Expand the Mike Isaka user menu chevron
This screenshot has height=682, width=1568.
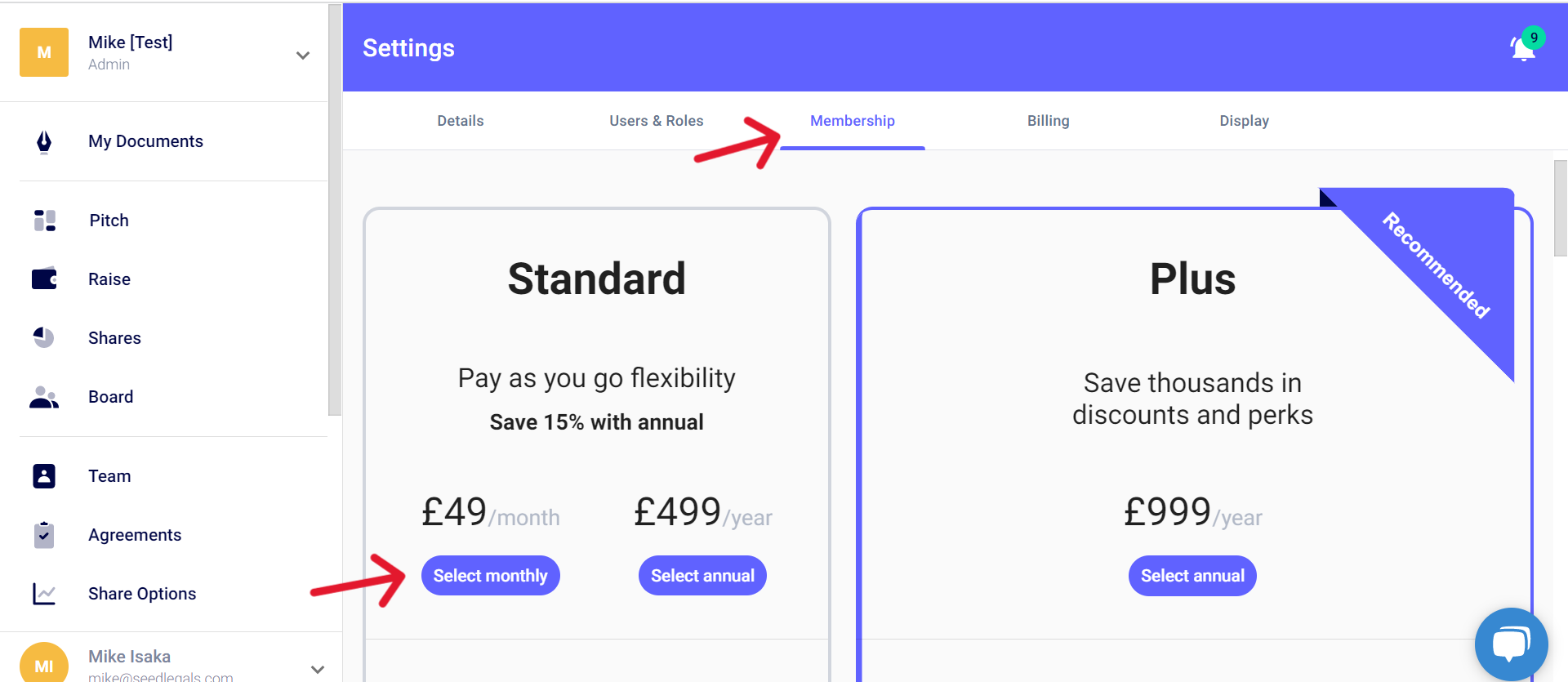[x=318, y=670]
